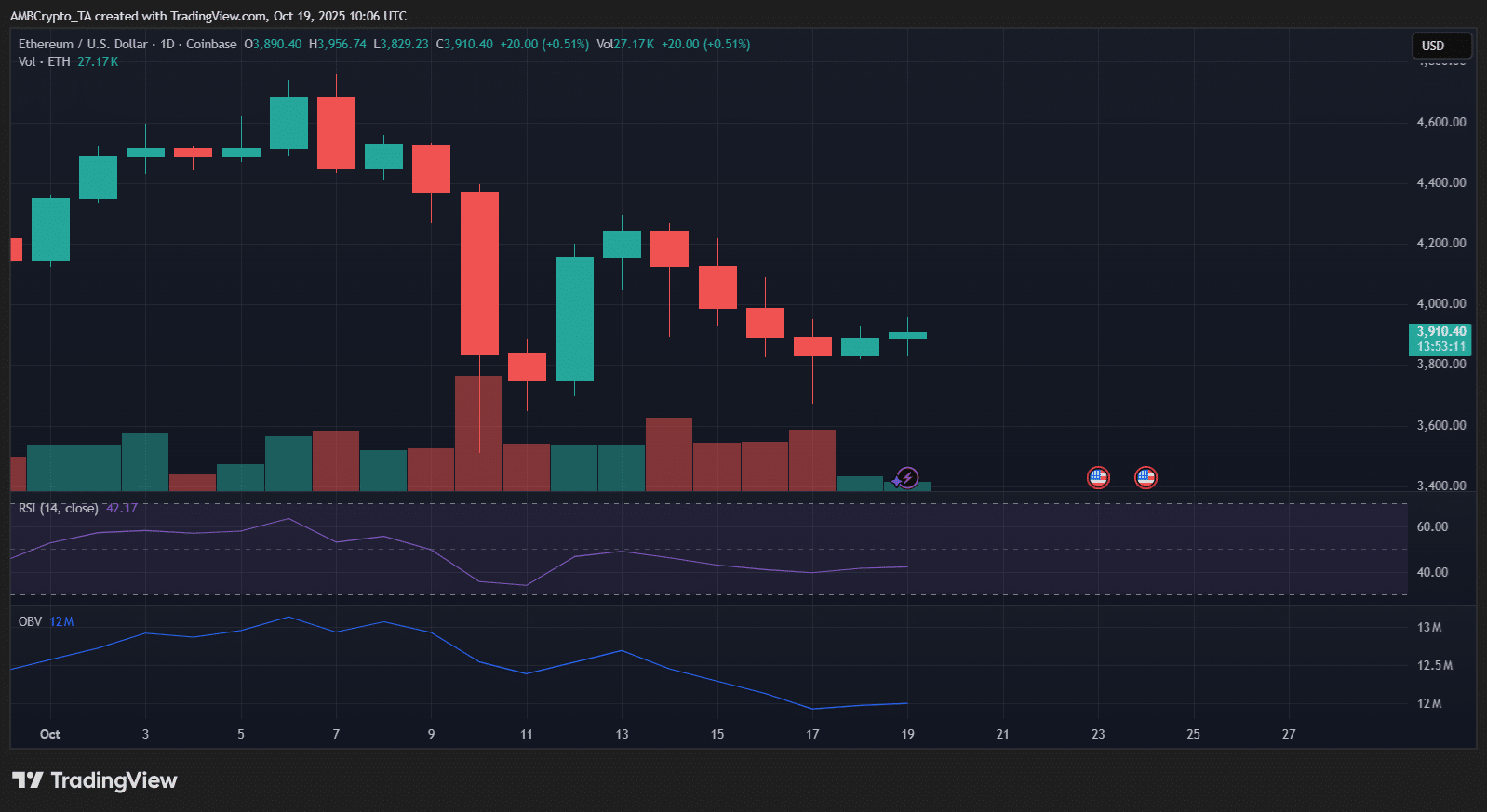Viewport: 1487px width, 812px height.
Task: Select the latest green candle on Oct 19
Action: (x=907, y=335)
